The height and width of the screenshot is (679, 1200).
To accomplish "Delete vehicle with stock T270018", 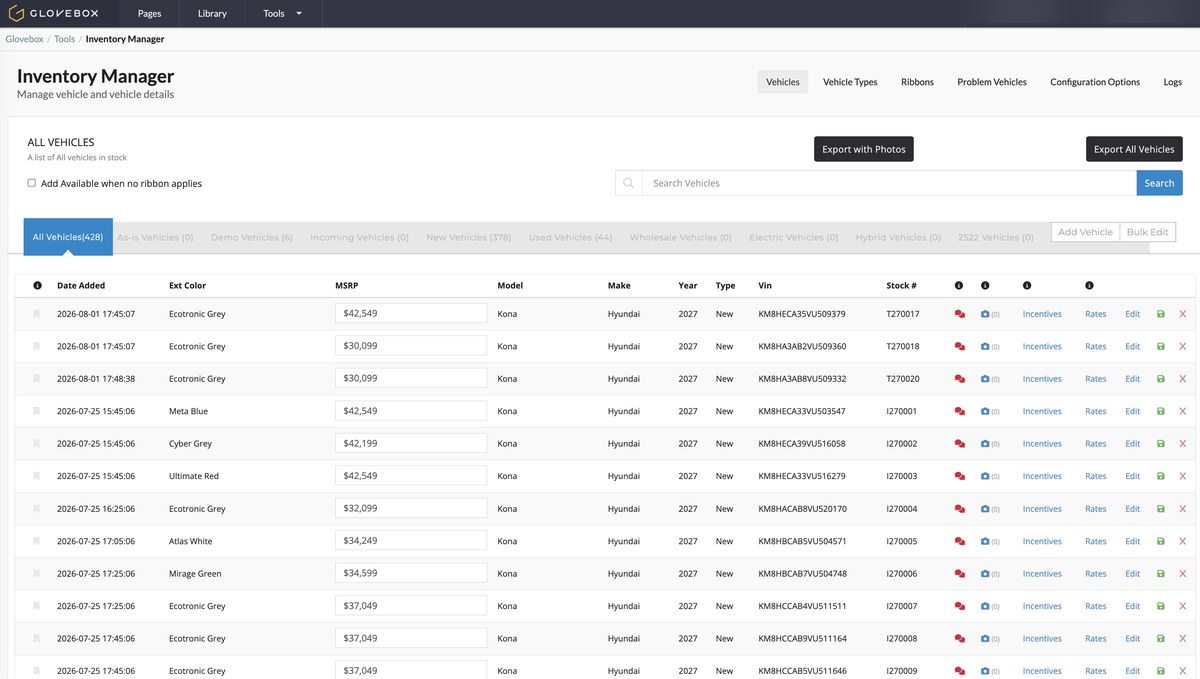I will point(1183,346).
